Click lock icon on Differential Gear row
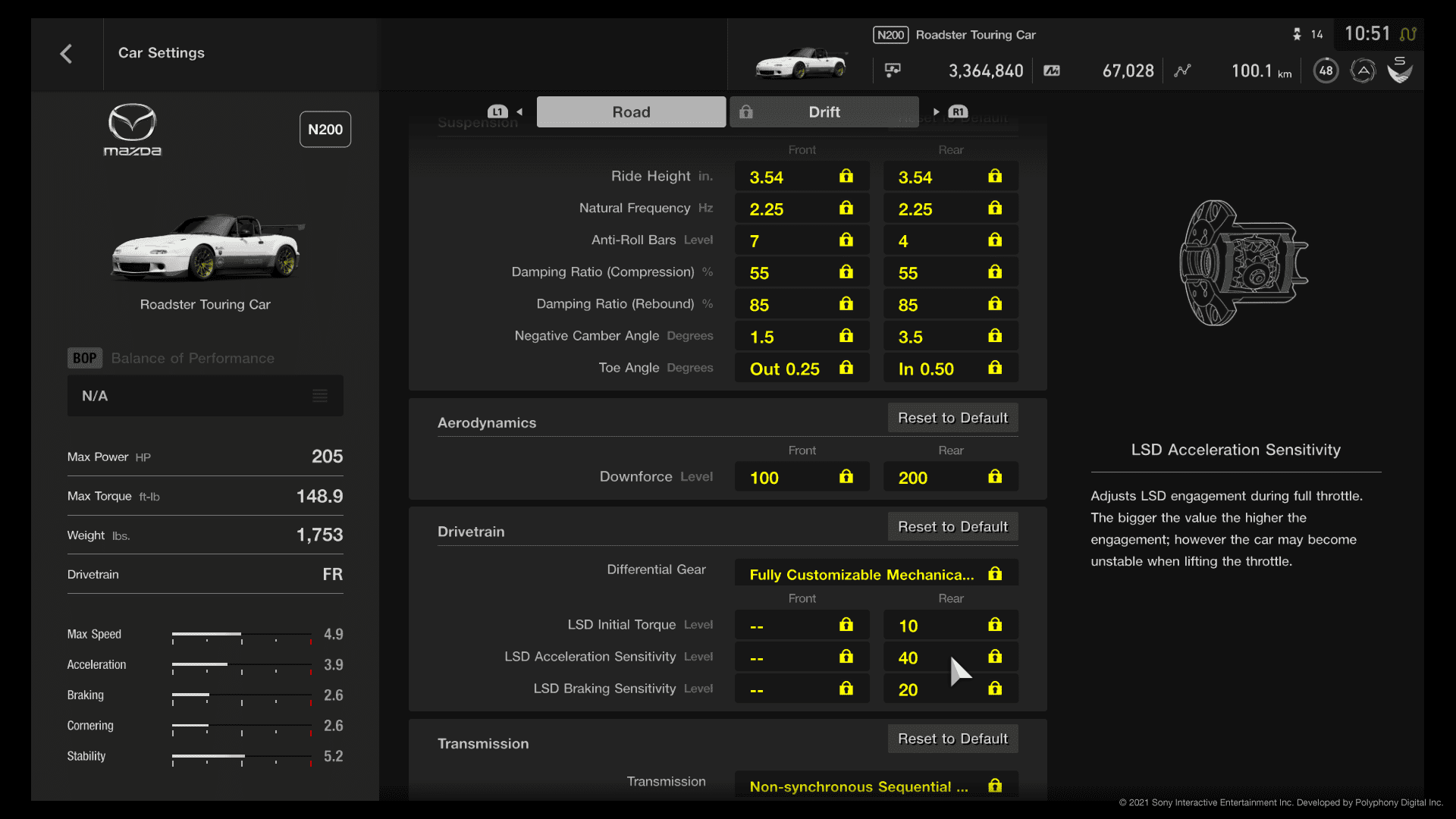 pyautogui.click(x=995, y=574)
